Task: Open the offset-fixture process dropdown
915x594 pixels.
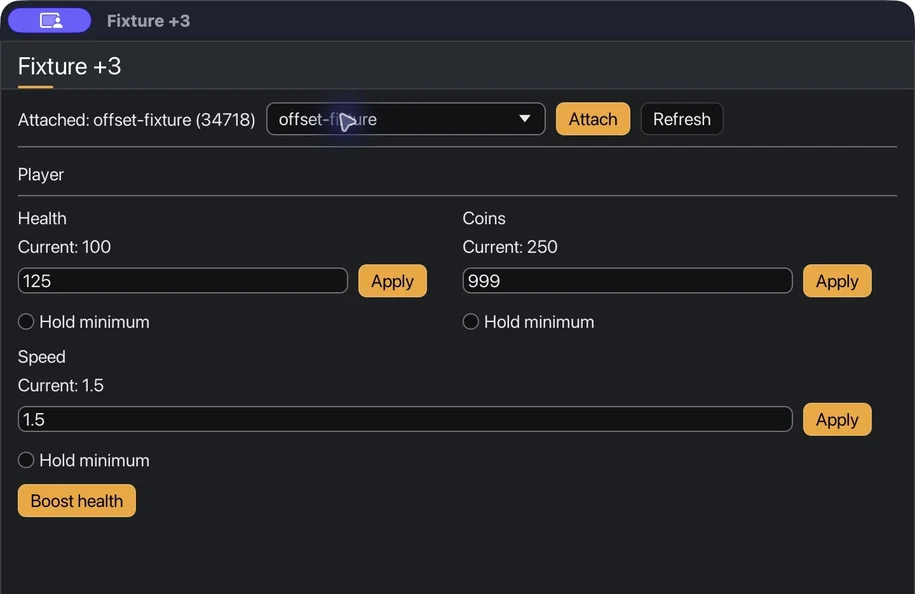Action: coord(406,119)
